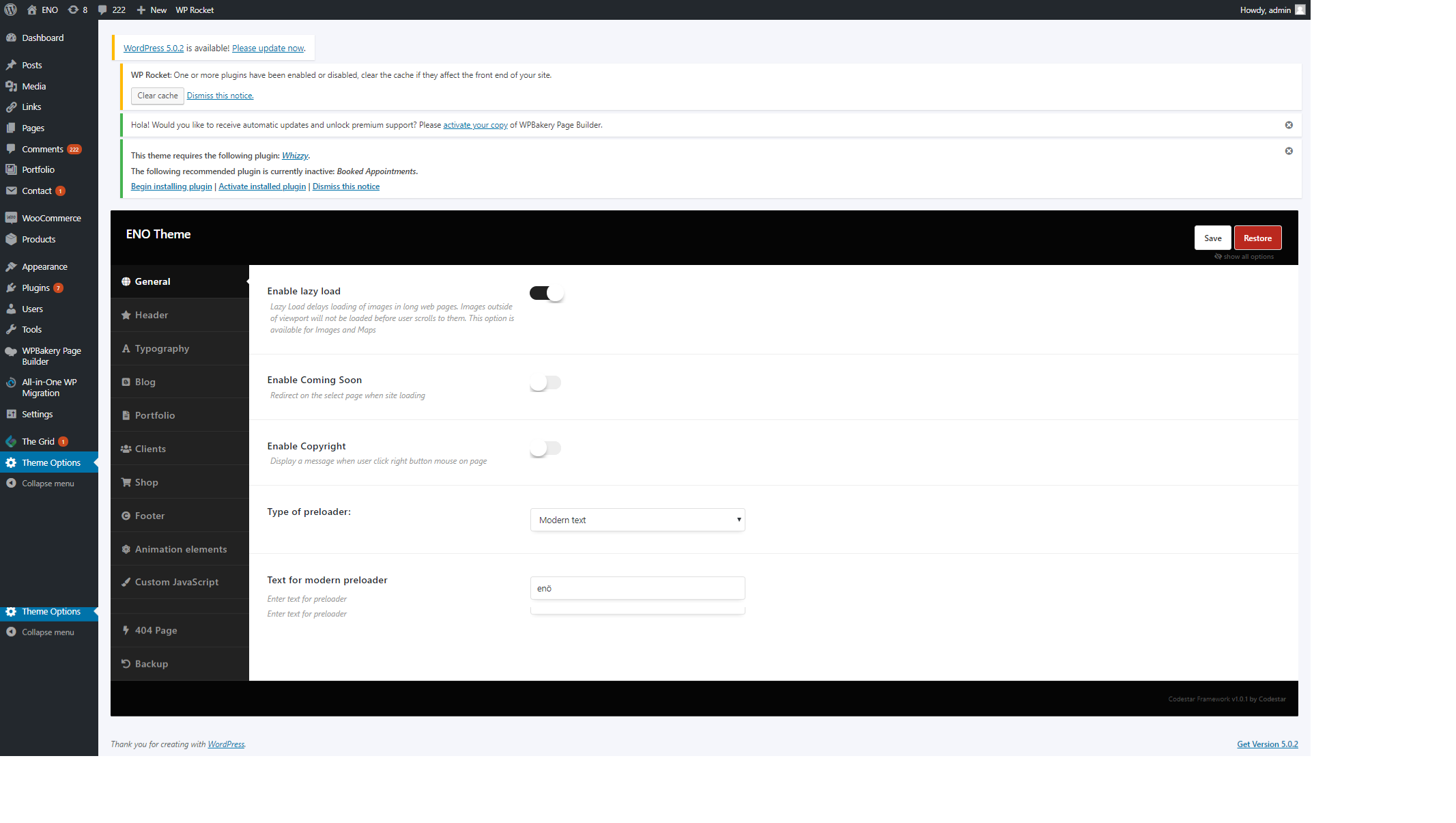Screen dimensions: 1456x823
Task: Click upper Collapse menu item
Action: click(49, 484)
